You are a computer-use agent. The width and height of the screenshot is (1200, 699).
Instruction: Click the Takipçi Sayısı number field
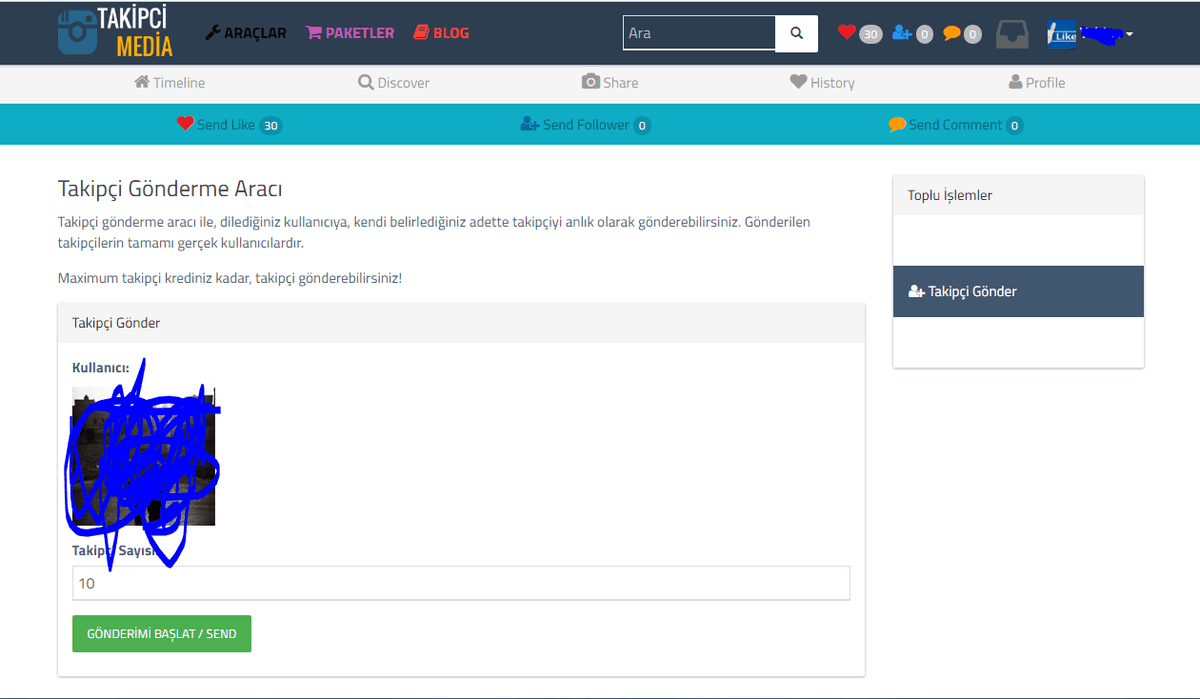pos(461,583)
